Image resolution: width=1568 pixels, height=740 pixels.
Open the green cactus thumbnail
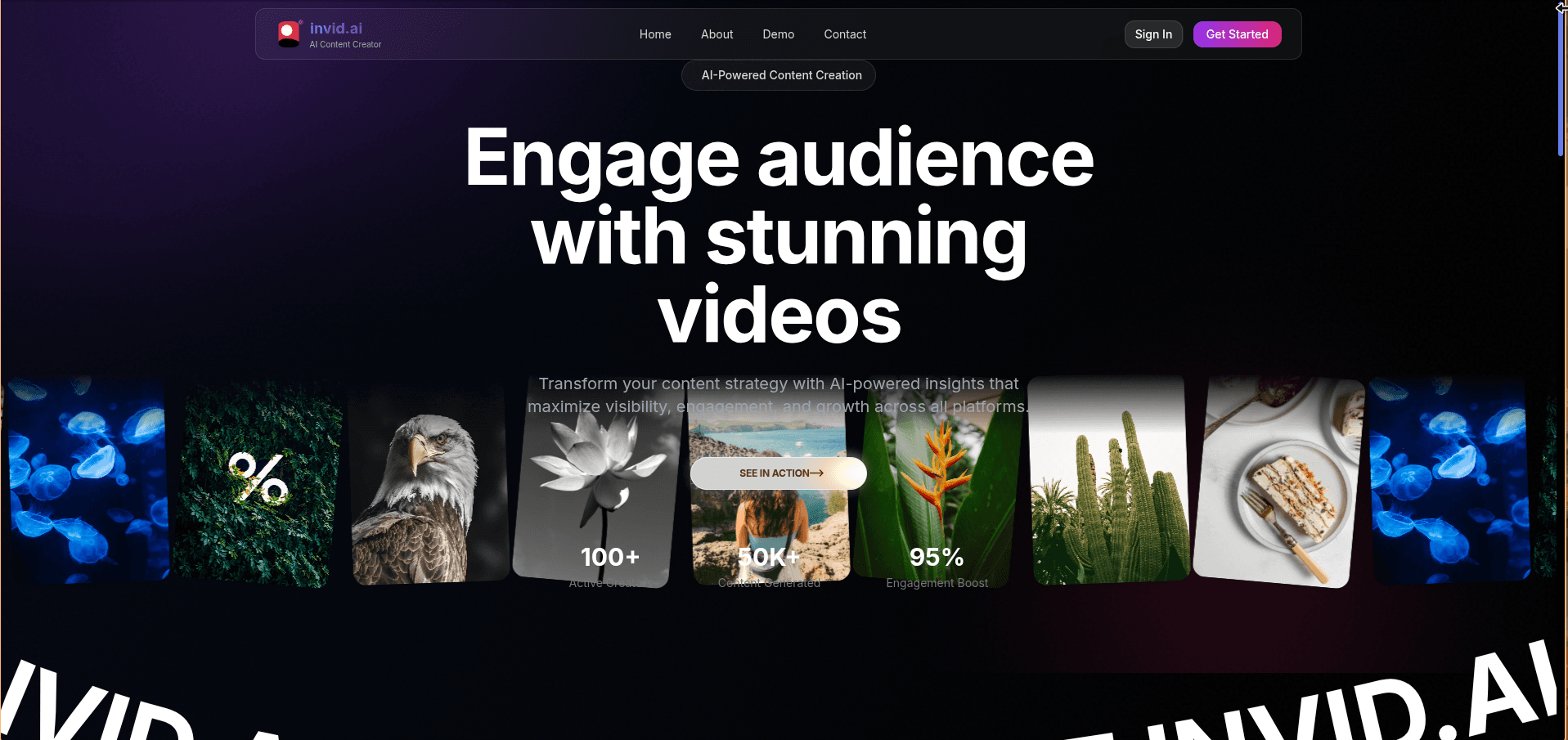[1108, 481]
